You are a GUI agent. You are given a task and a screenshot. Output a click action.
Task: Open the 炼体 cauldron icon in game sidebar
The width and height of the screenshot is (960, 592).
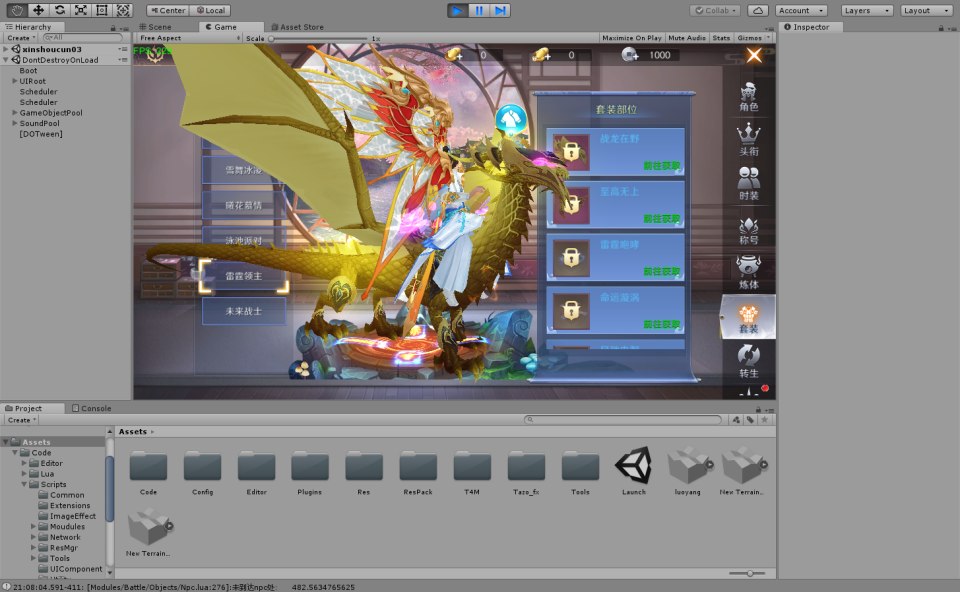pyautogui.click(x=749, y=273)
